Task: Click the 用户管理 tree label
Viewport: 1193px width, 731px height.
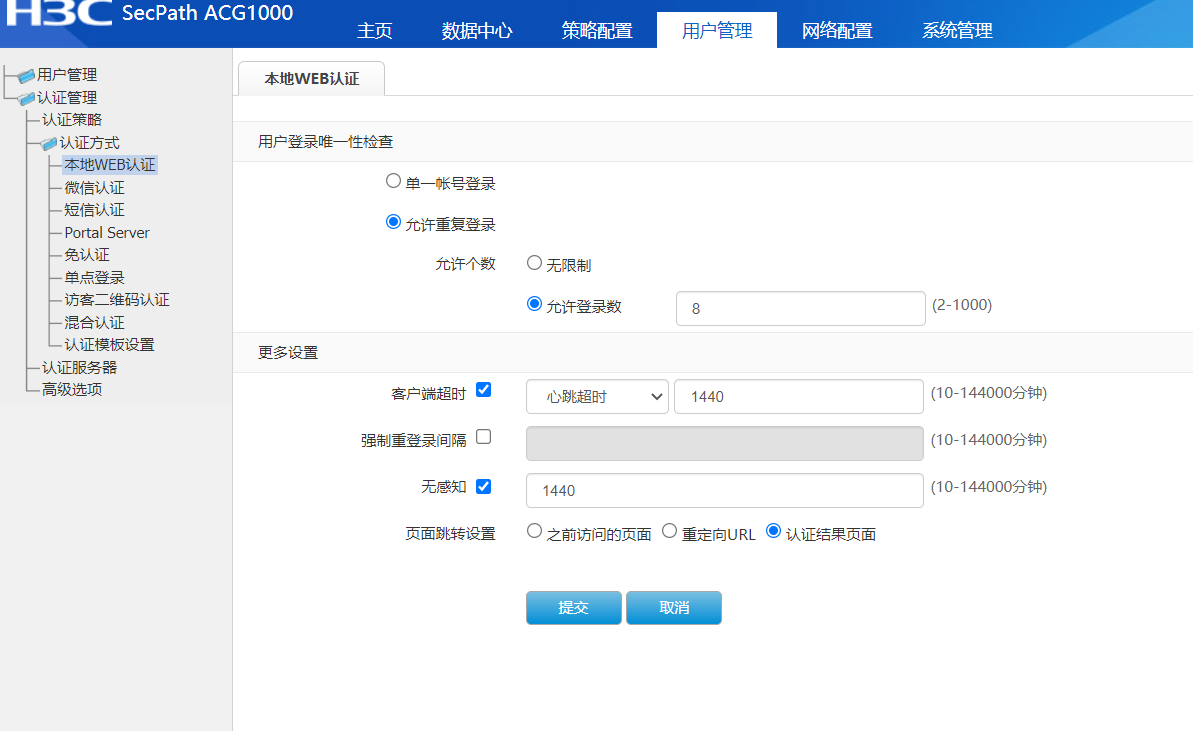Action: pos(67,75)
